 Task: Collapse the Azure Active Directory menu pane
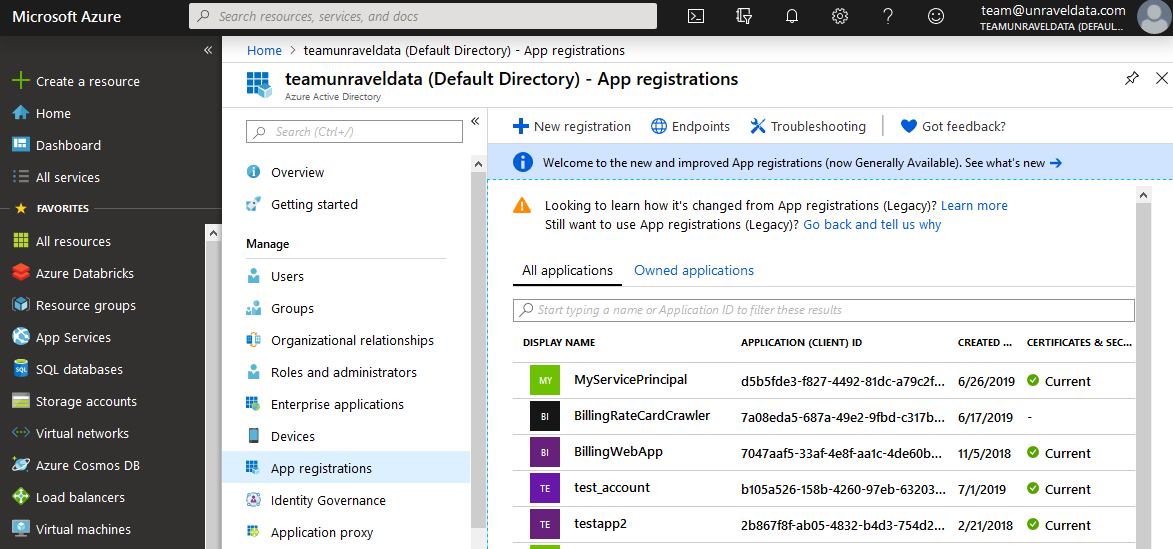pos(474,122)
